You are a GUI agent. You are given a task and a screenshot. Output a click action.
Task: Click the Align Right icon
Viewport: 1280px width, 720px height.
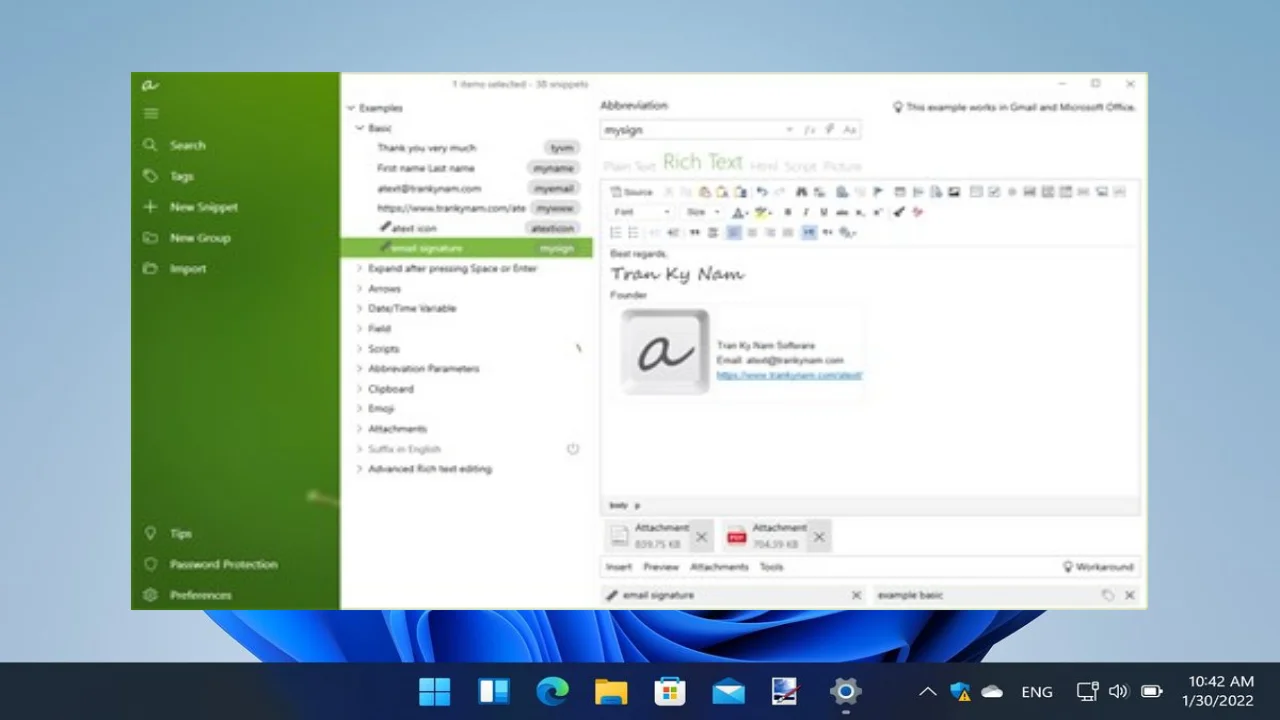[x=770, y=232]
